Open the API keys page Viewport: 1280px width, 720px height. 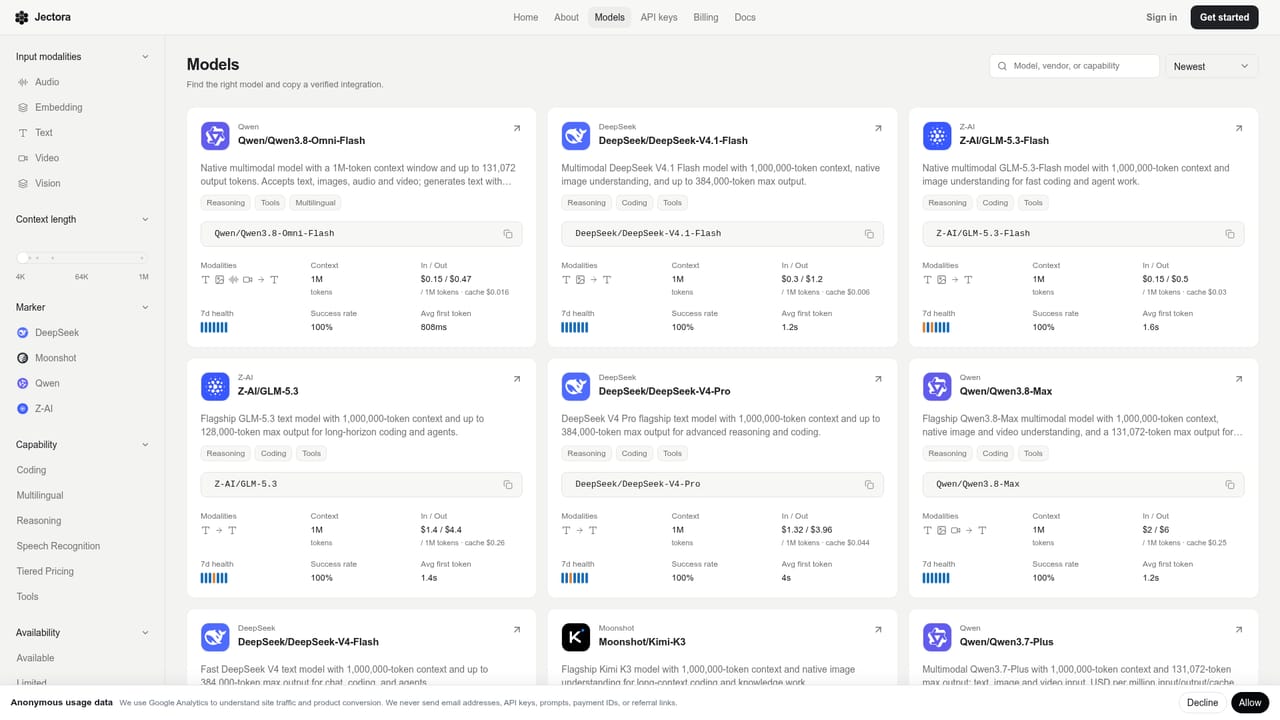point(659,17)
